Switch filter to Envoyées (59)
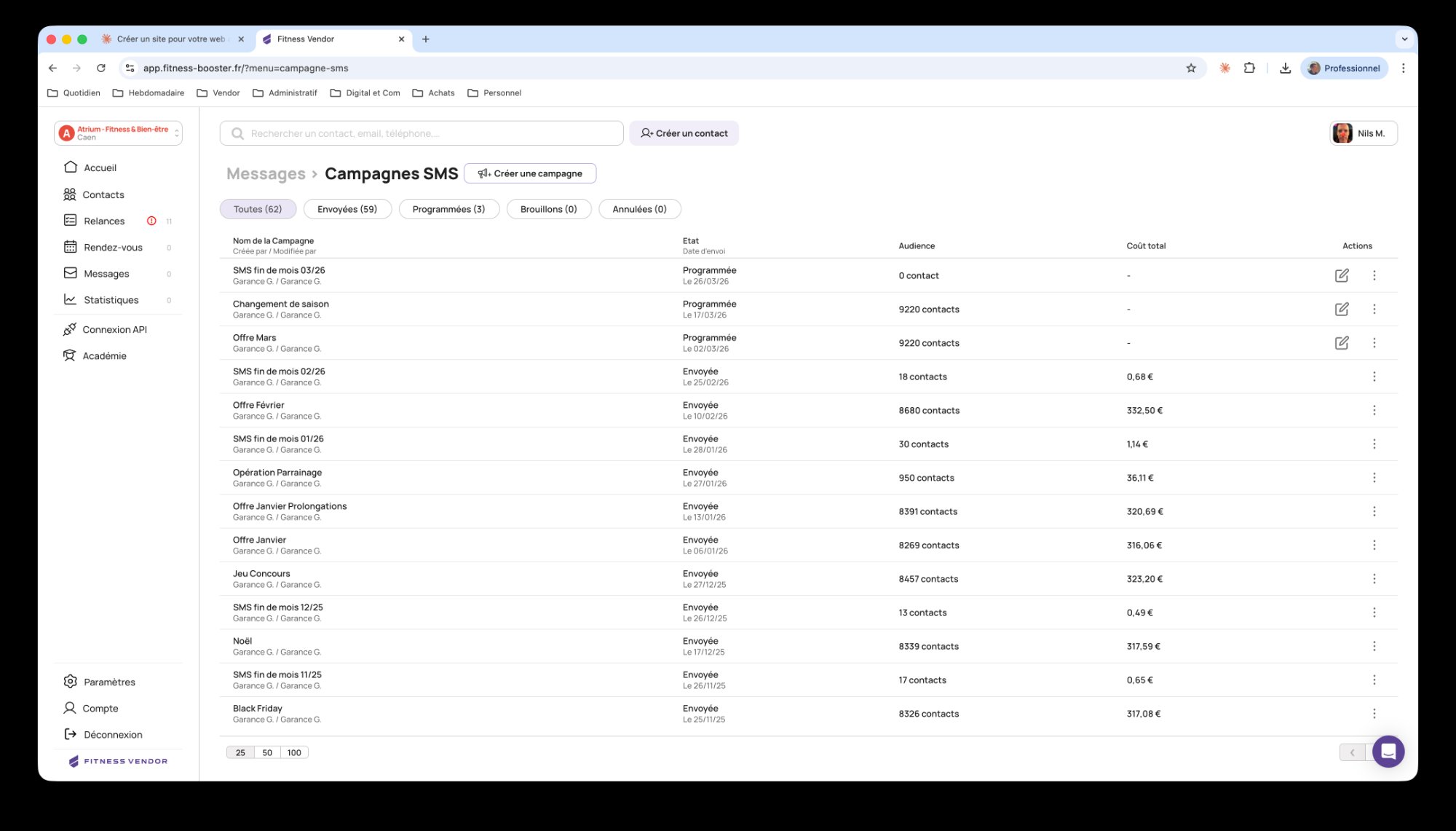The width and height of the screenshot is (1456, 831). pyautogui.click(x=347, y=209)
